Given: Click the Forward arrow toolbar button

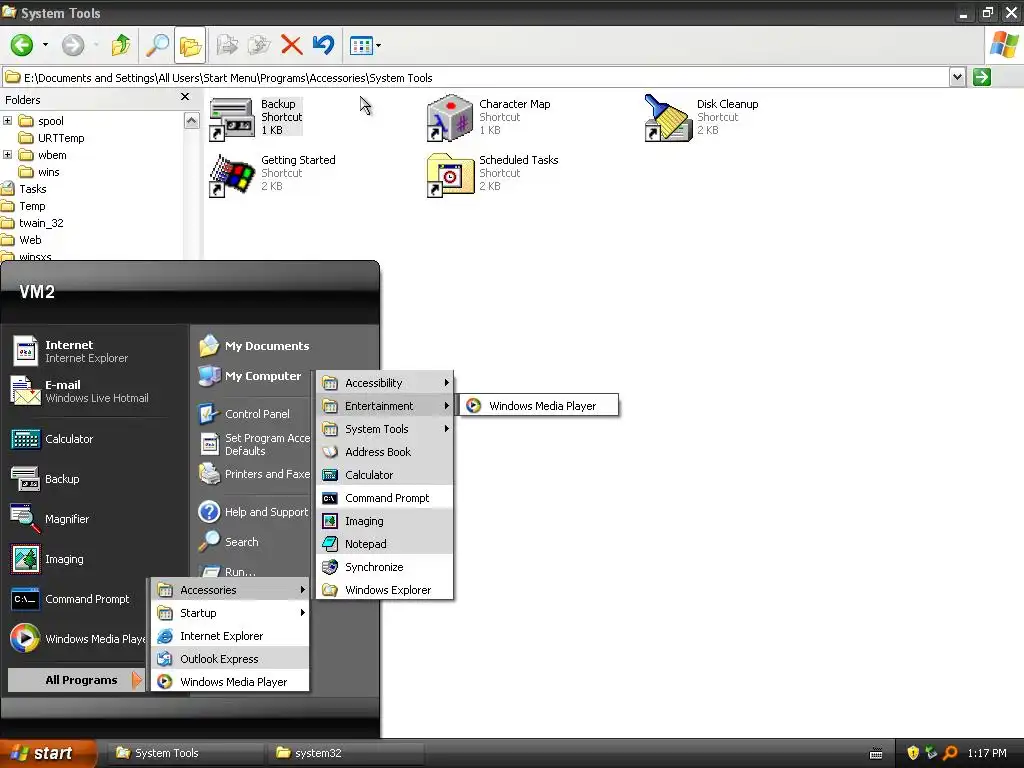Looking at the screenshot, I should (72, 45).
